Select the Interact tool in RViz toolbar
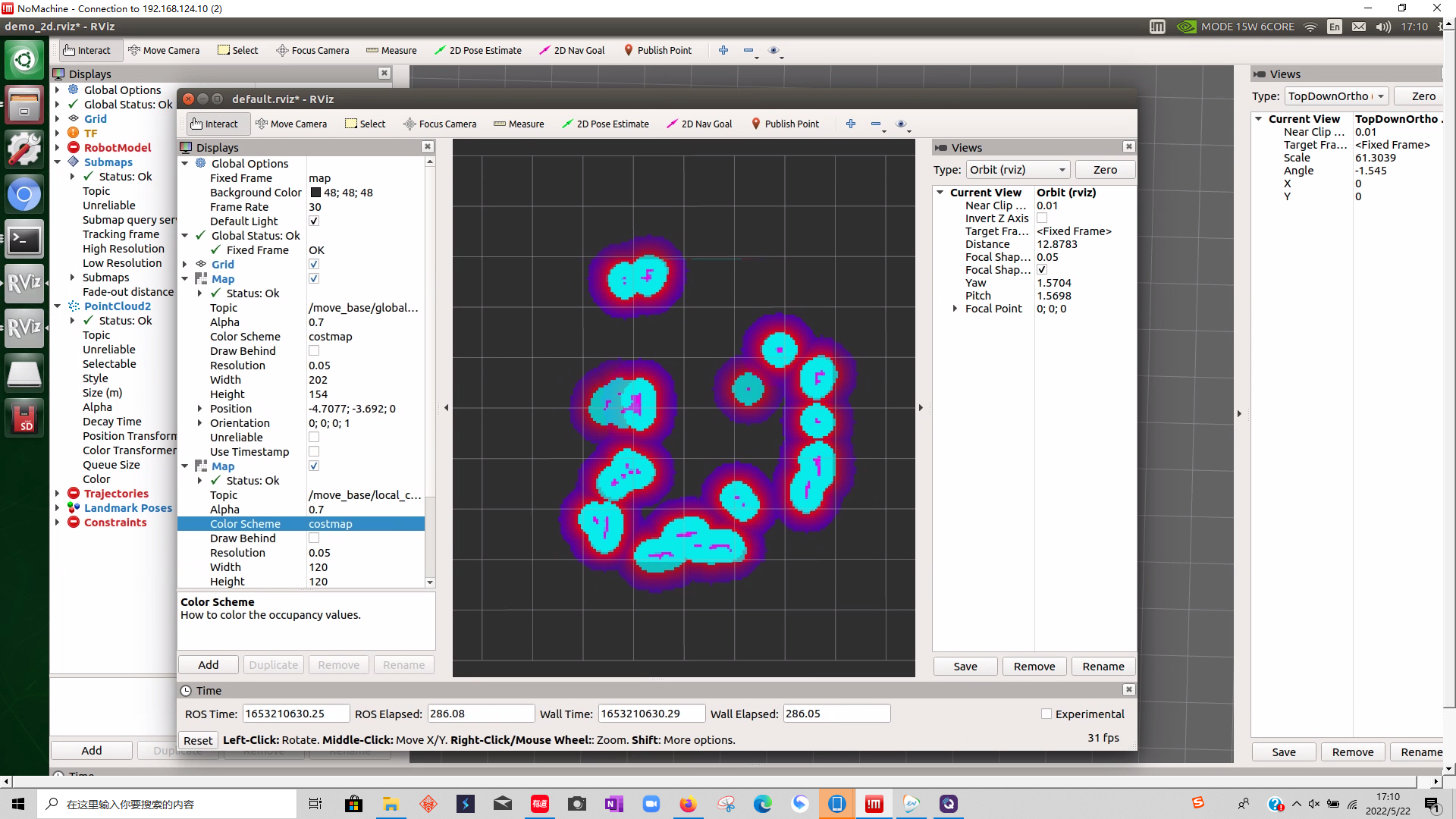The image size is (1456, 819). (216, 124)
